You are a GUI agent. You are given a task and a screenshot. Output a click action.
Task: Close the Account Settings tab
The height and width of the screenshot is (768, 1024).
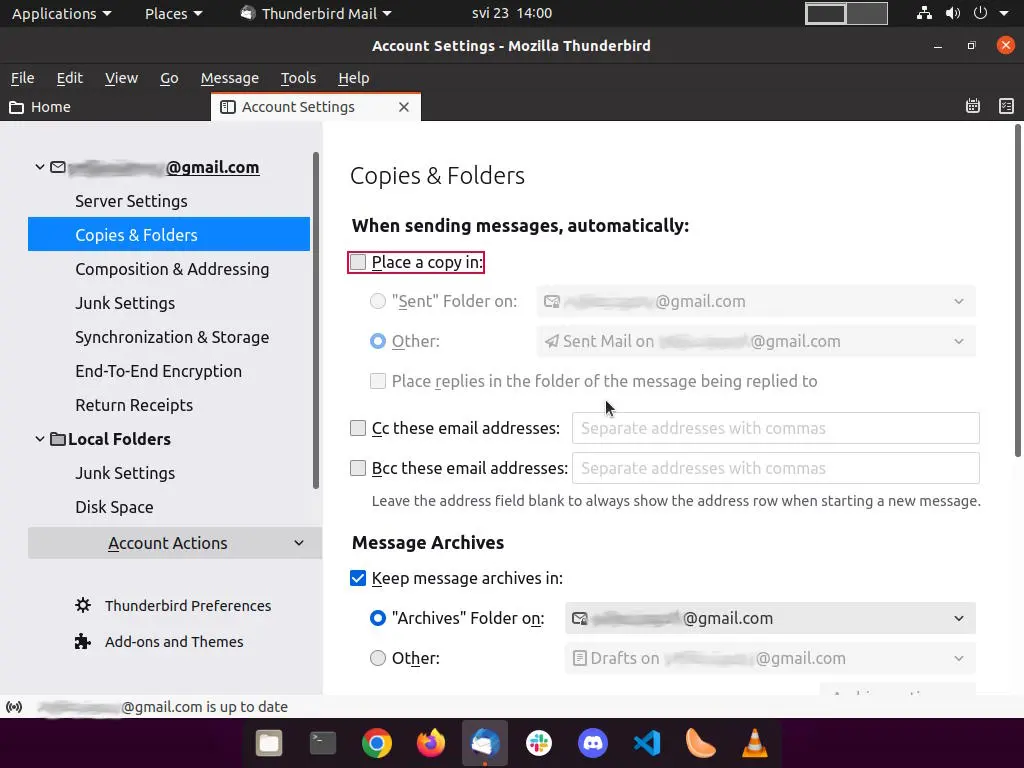pyautogui.click(x=404, y=107)
